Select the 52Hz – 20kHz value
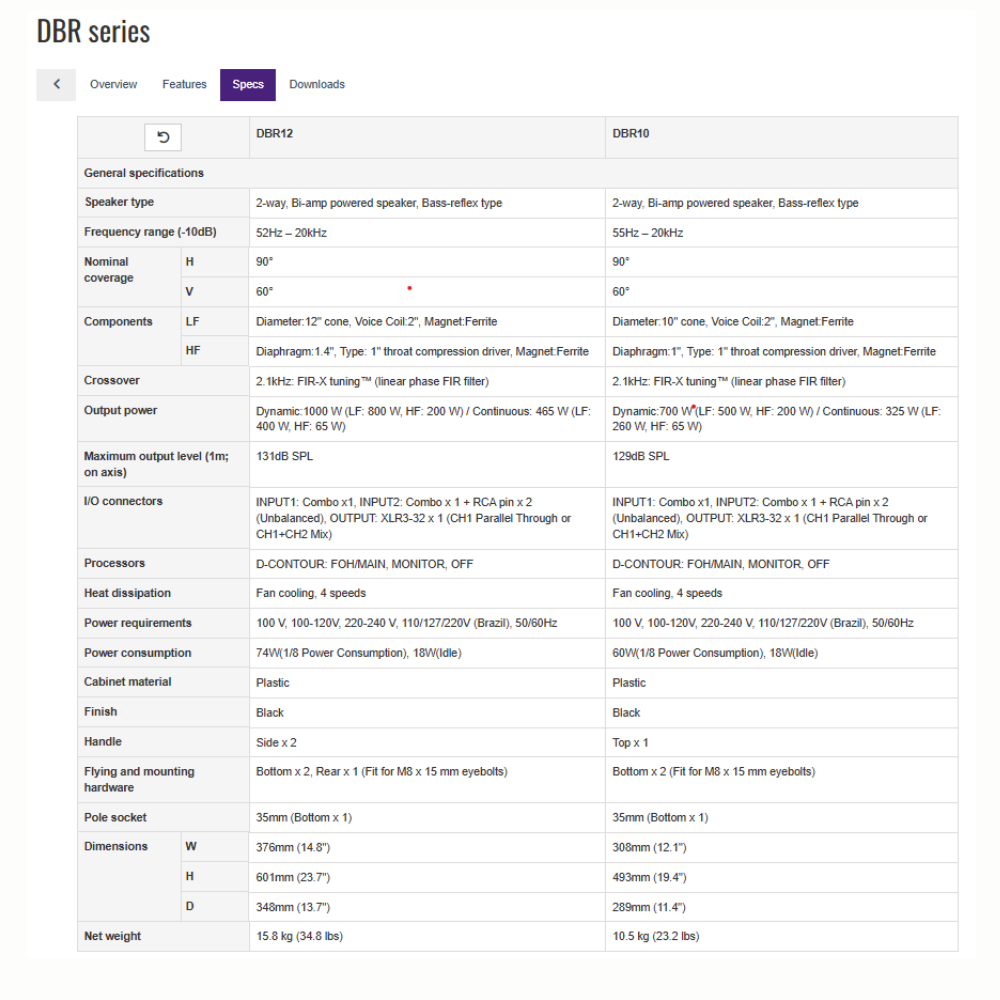The height and width of the screenshot is (1000, 1000). 291,233
